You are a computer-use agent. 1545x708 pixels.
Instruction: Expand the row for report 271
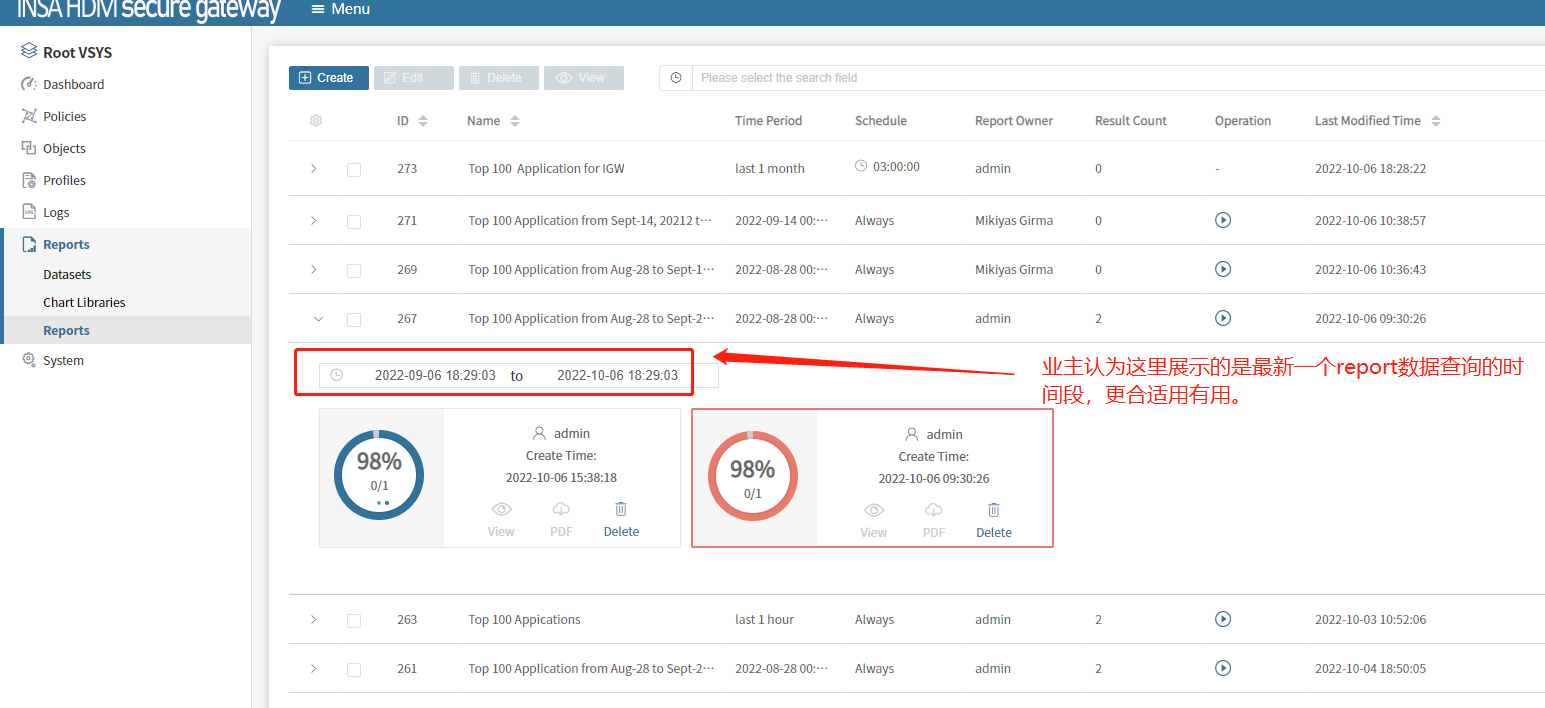point(314,220)
